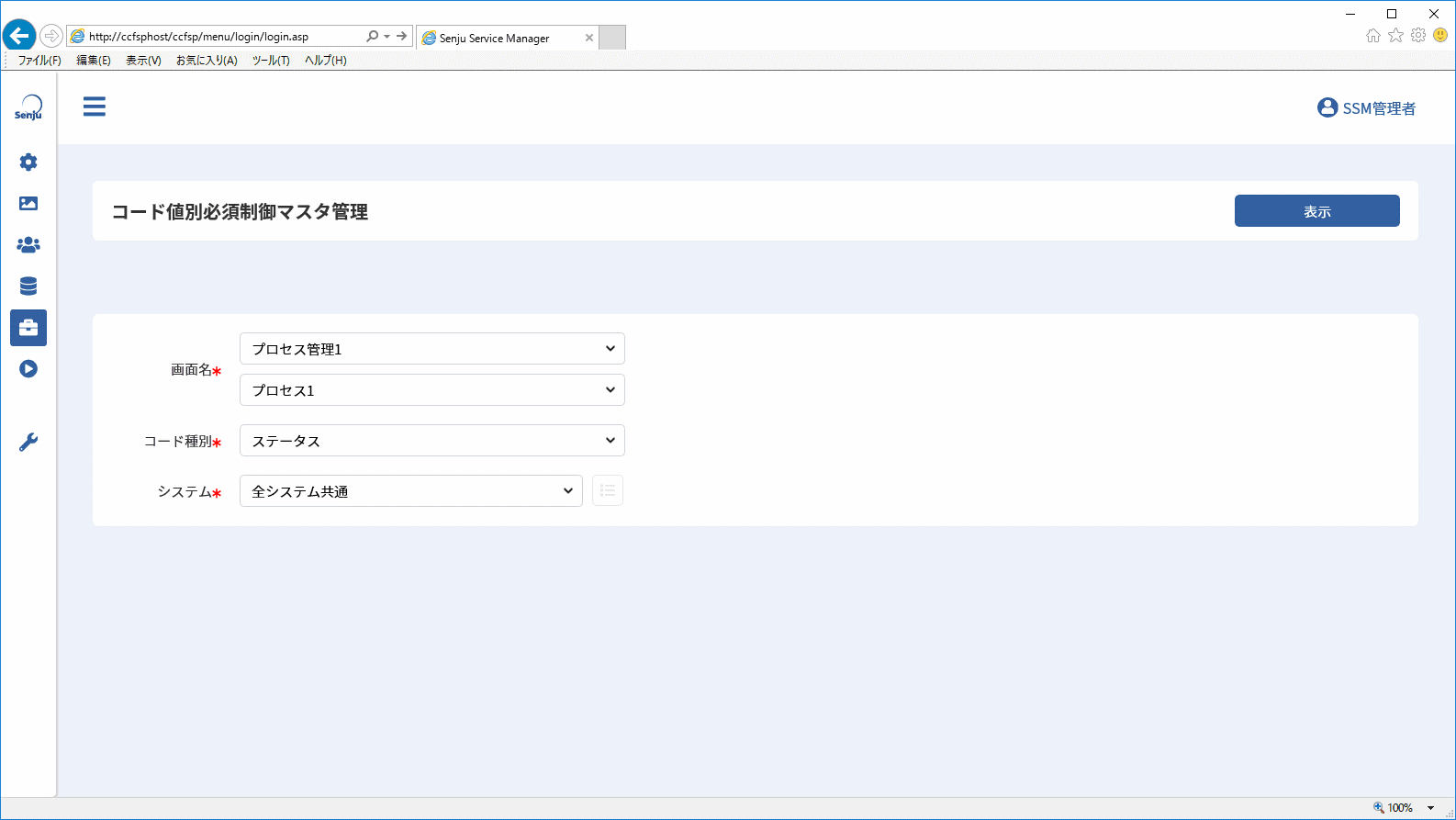The height and width of the screenshot is (820, 1456).
Task: Click the browser back arrow button
Action: 18,36
